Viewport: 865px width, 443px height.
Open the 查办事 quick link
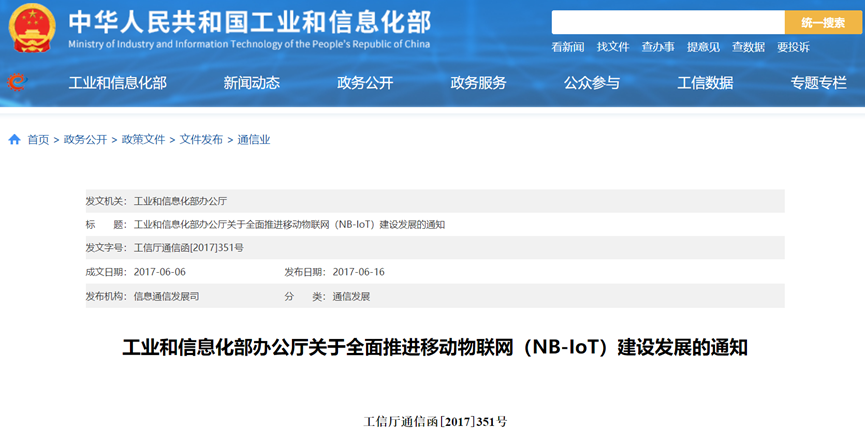click(x=658, y=47)
